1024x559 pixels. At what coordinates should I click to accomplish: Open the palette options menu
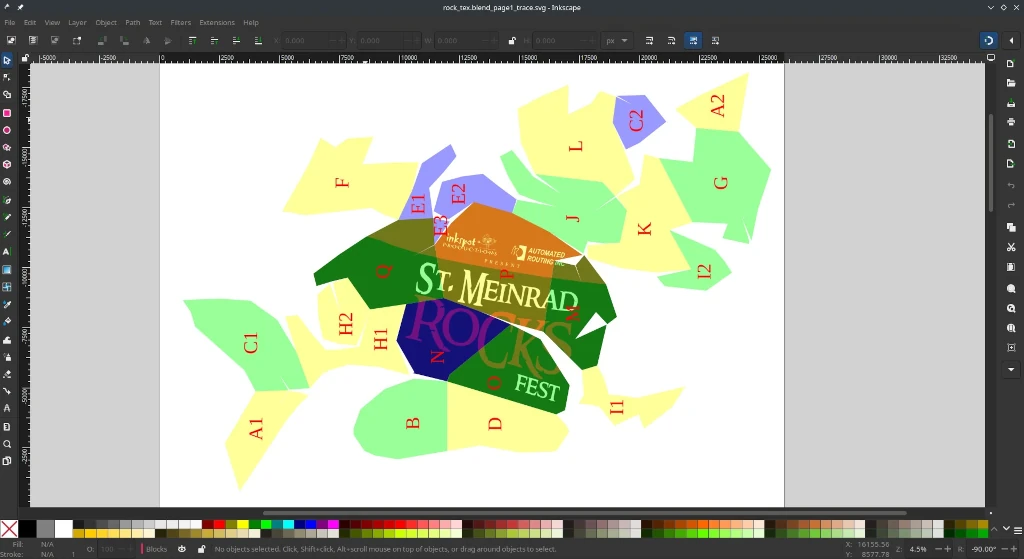pyautogui.click(x=1017, y=530)
